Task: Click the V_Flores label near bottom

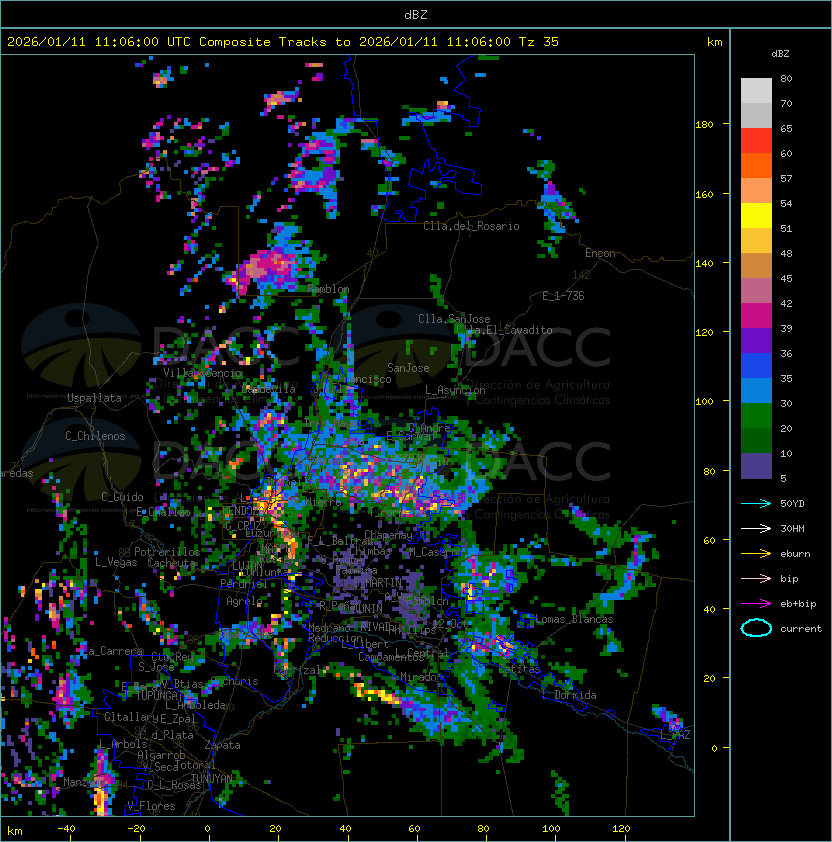Action: [151, 806]
